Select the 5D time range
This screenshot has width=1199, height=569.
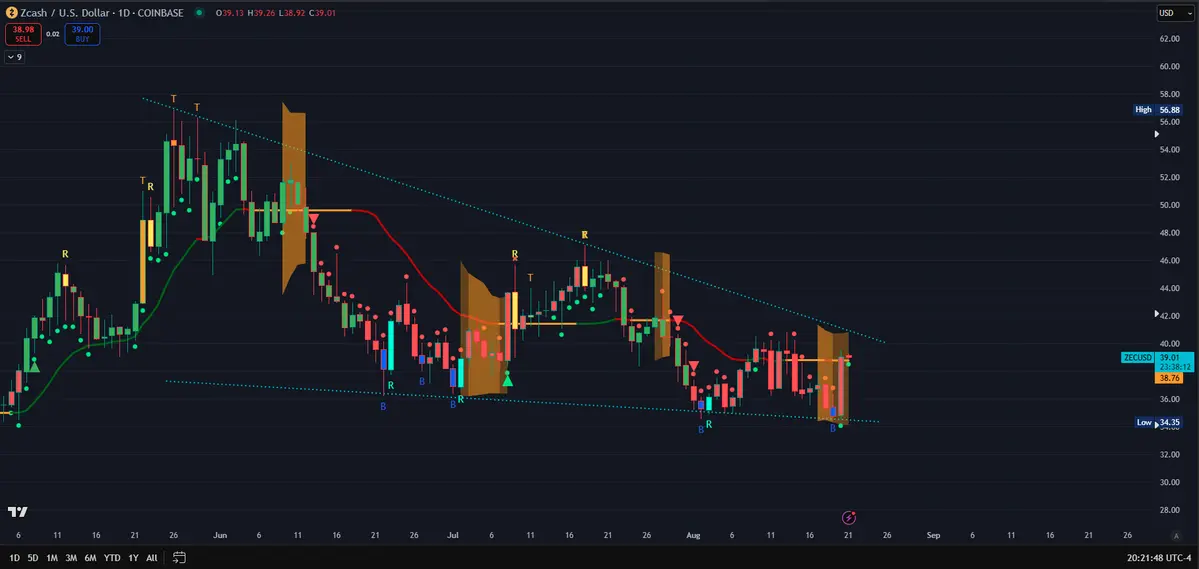click(33, 558)
